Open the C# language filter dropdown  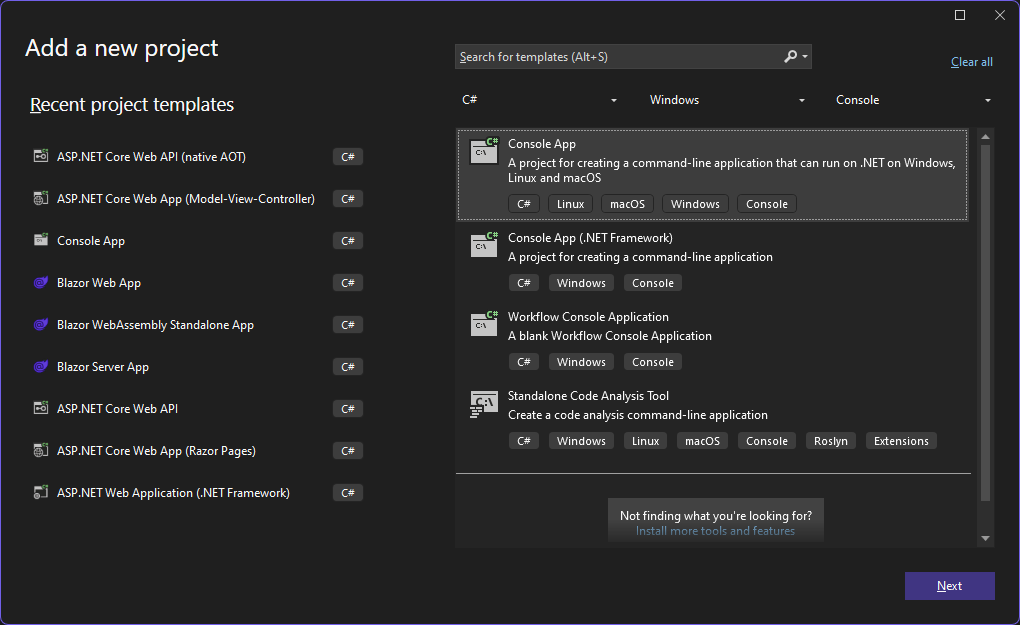(540, 100)
